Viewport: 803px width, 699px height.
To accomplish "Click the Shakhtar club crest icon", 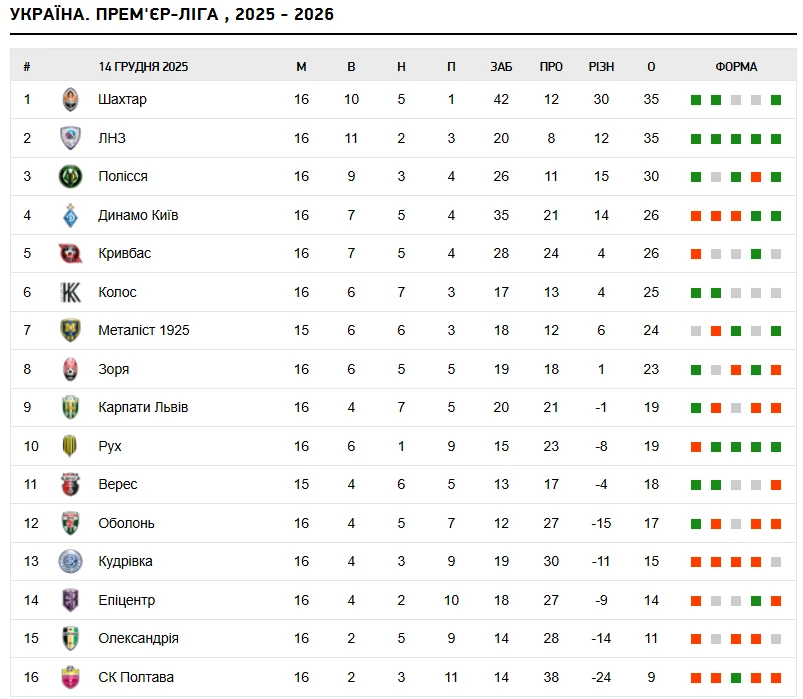I will 70,99.
